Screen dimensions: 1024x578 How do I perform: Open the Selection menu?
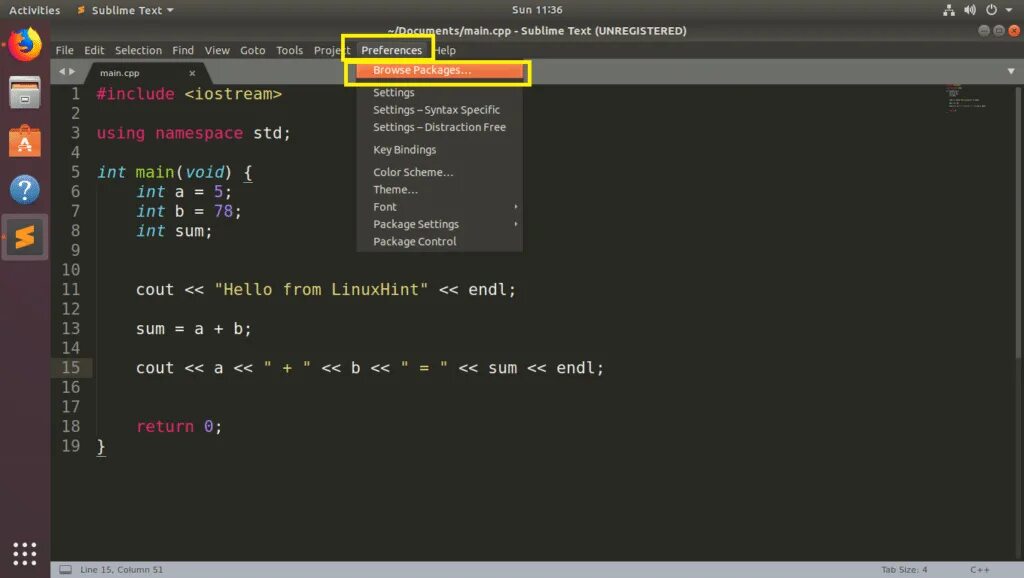[x=138, y=50]
